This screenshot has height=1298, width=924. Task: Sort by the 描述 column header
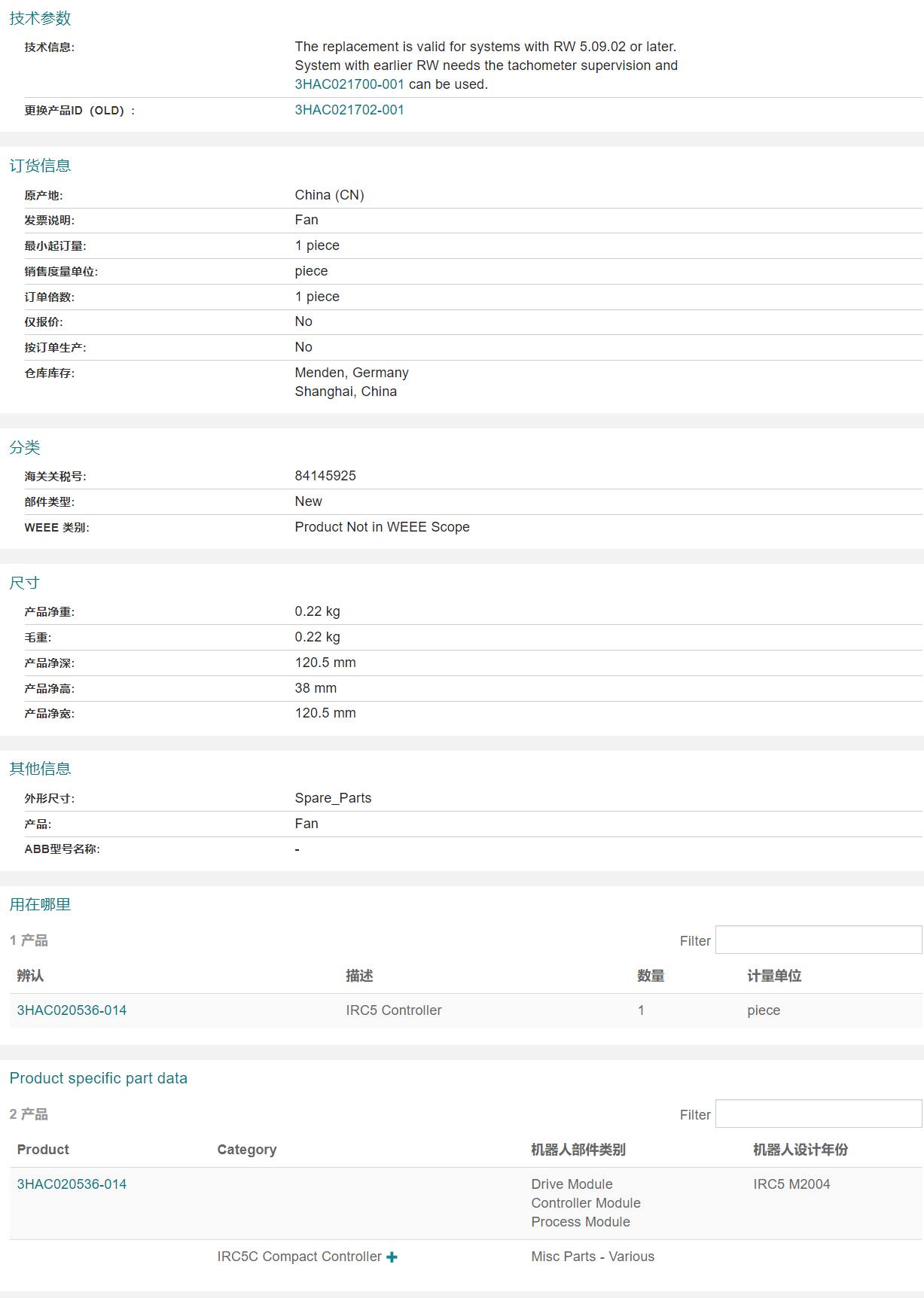pyautogui.click(x=359, y=976)
